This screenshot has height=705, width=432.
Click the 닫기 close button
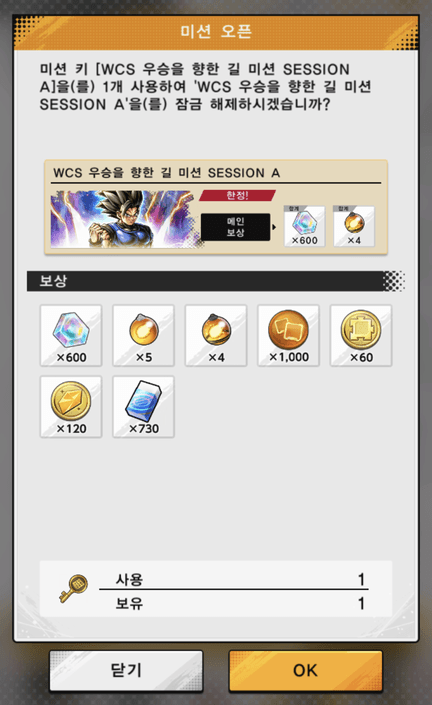point(126,670)
